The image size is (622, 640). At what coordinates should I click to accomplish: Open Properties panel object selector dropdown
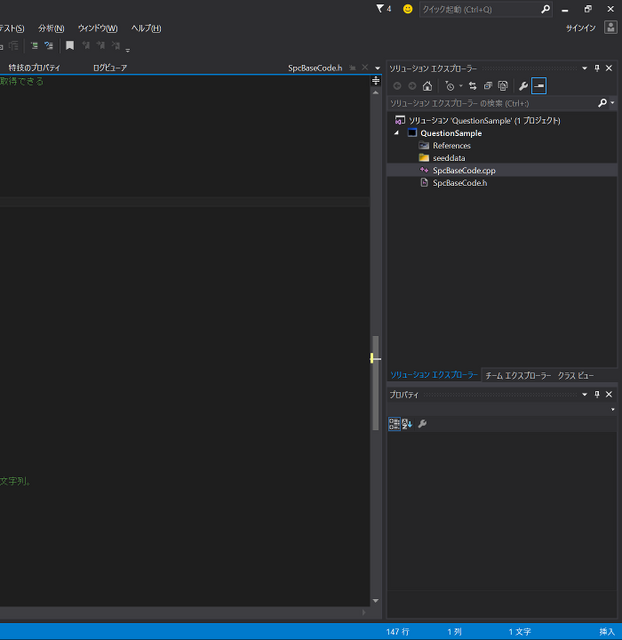coord(612,409)
